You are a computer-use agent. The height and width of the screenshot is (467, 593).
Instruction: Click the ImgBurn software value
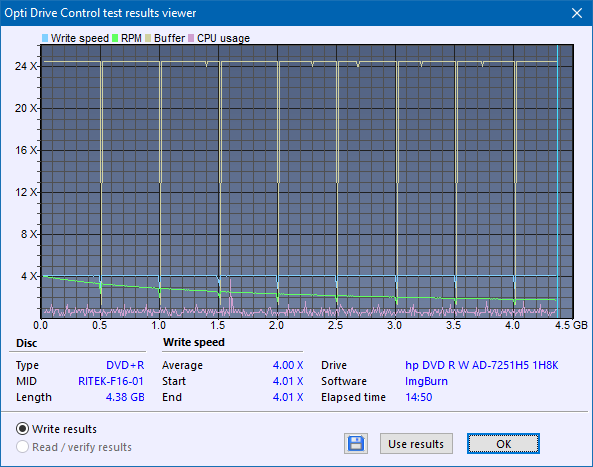click(426, 381)
